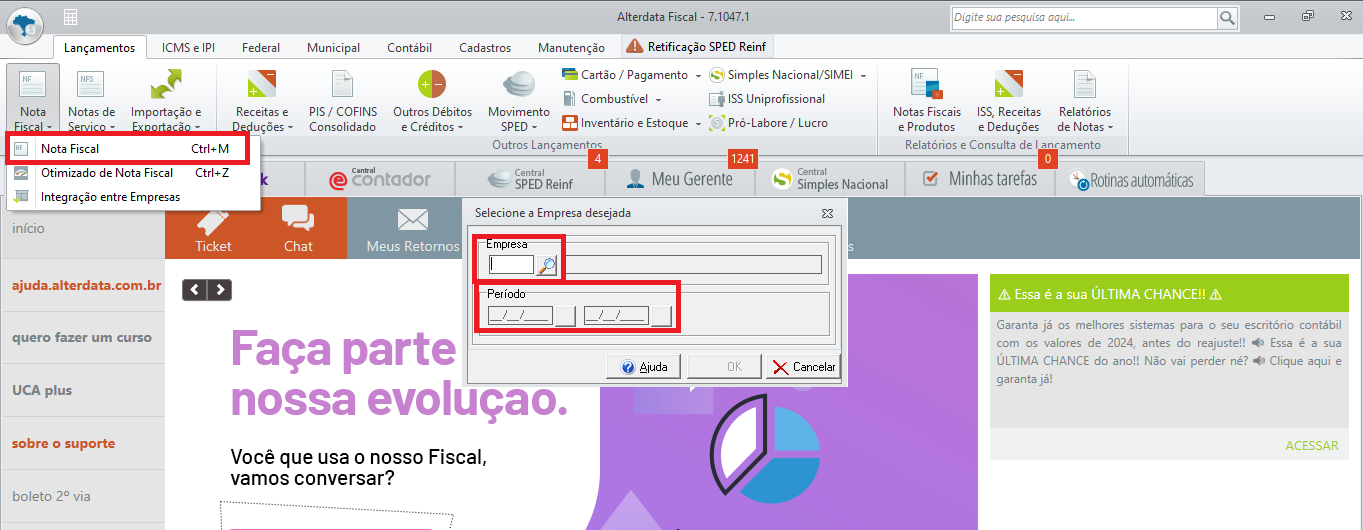Click the Empresa code input field
This screenshot has height=530, width=1363.
(511, 265)
